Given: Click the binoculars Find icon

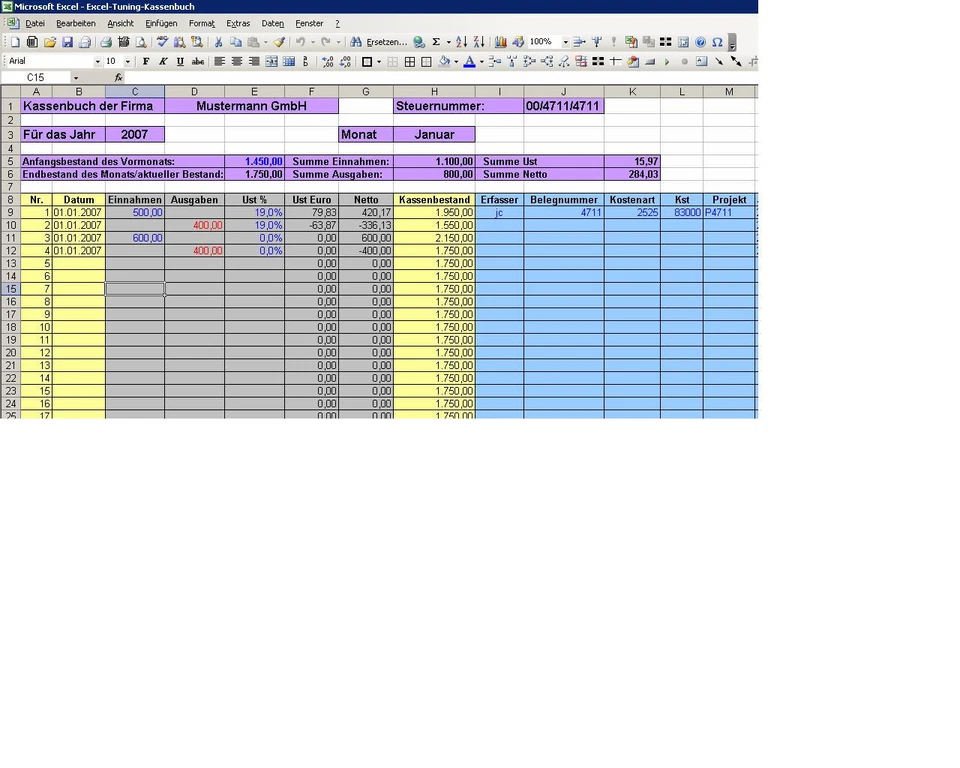Looking at the screenshot, I should (356, 42).
